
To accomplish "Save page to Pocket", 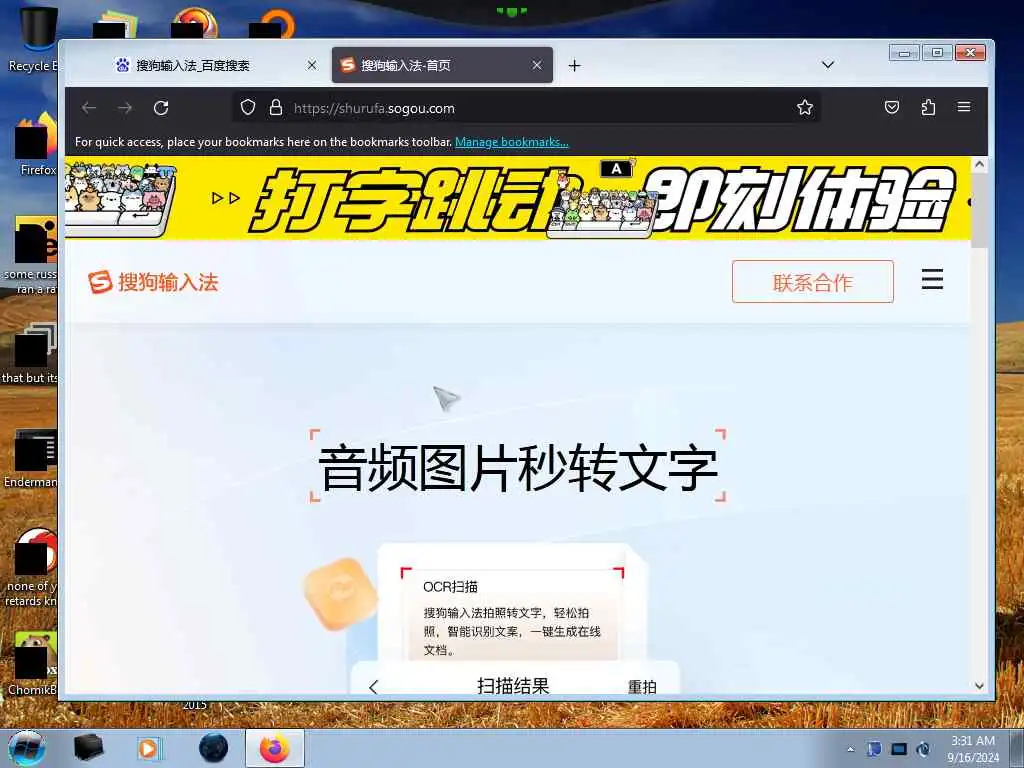I will pyautogui.click(x=891, y=107).
